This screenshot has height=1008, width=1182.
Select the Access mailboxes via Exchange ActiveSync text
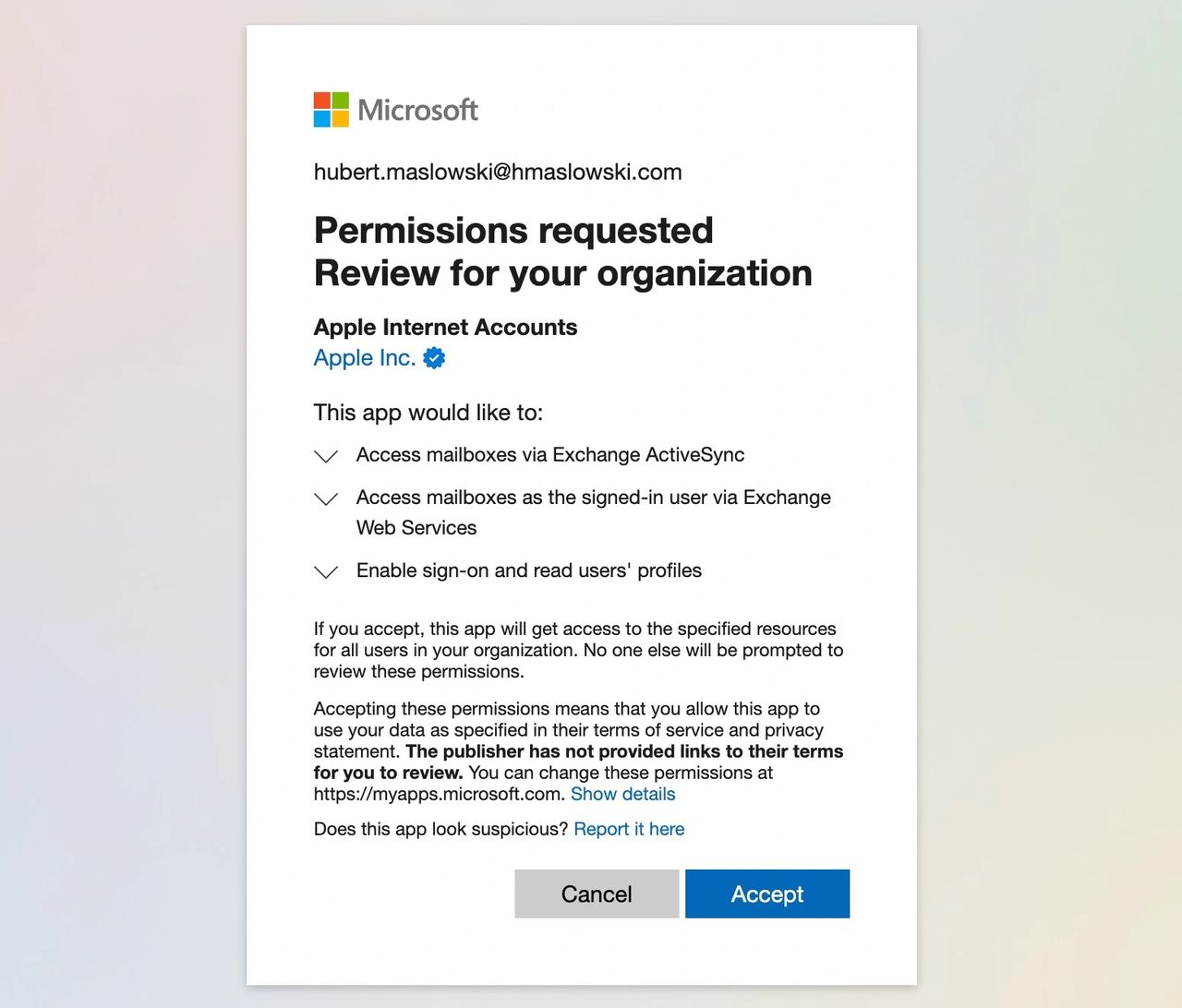[x=550, y=455]
